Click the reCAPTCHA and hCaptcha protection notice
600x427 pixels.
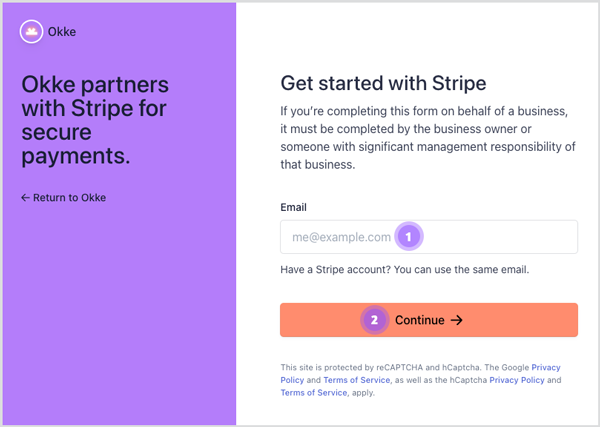[421, 380]
